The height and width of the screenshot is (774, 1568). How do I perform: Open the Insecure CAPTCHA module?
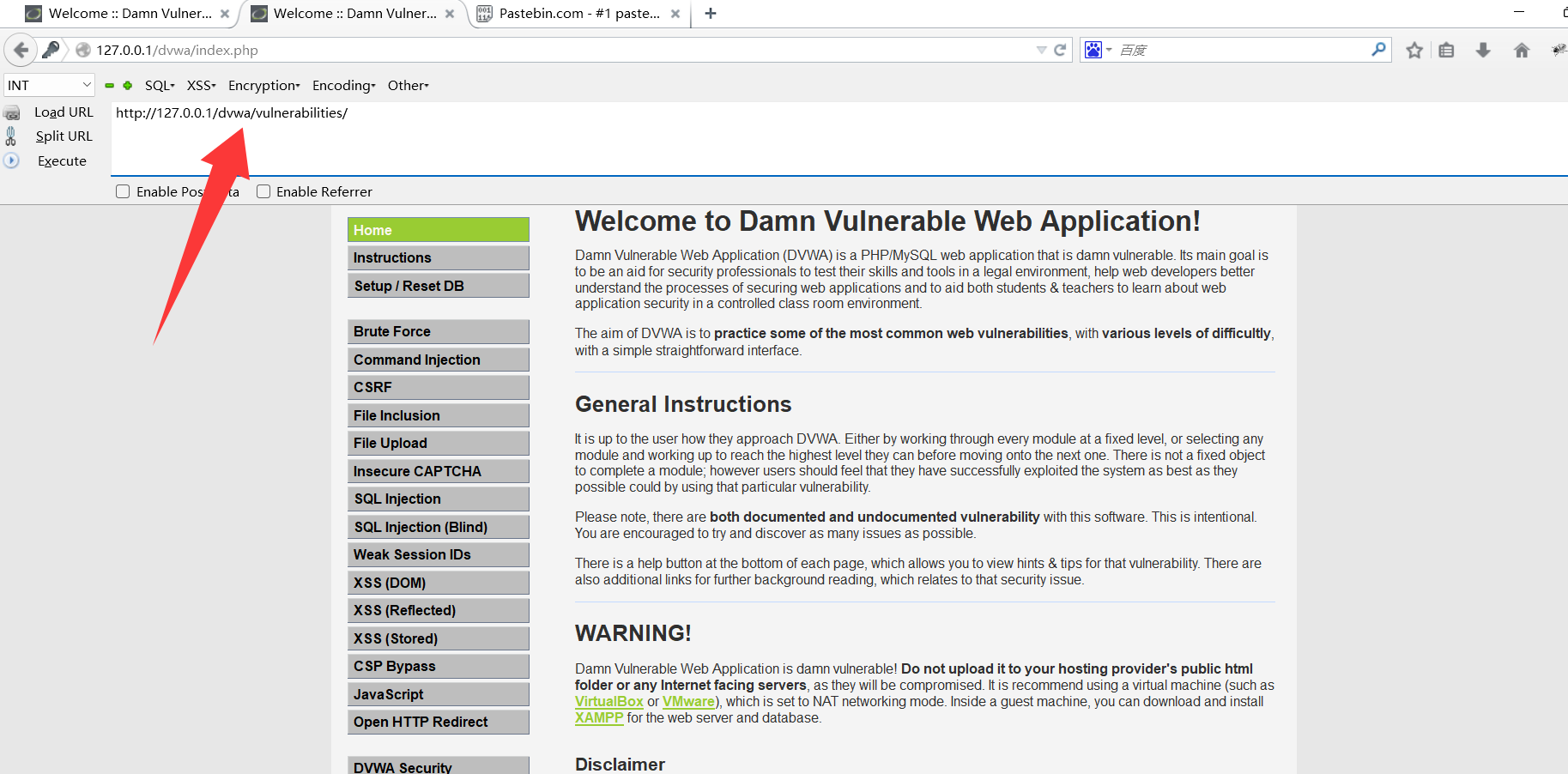pos(439,471)
